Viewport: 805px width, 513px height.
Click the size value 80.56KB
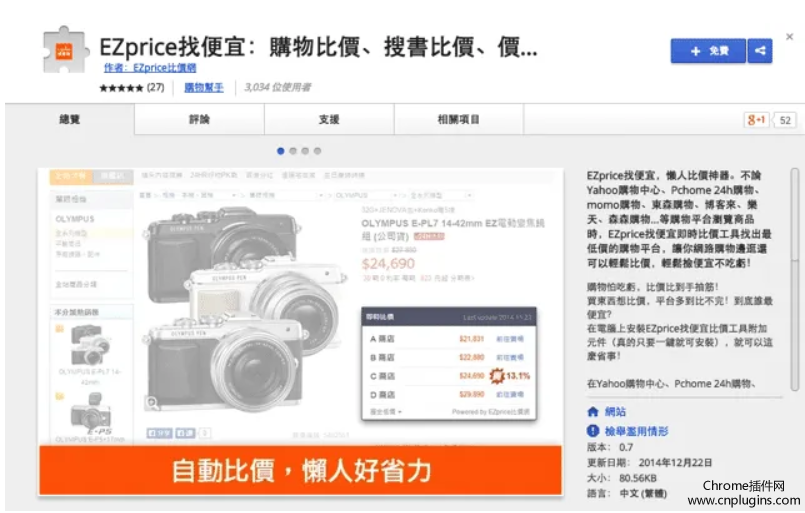click(638, 478)
